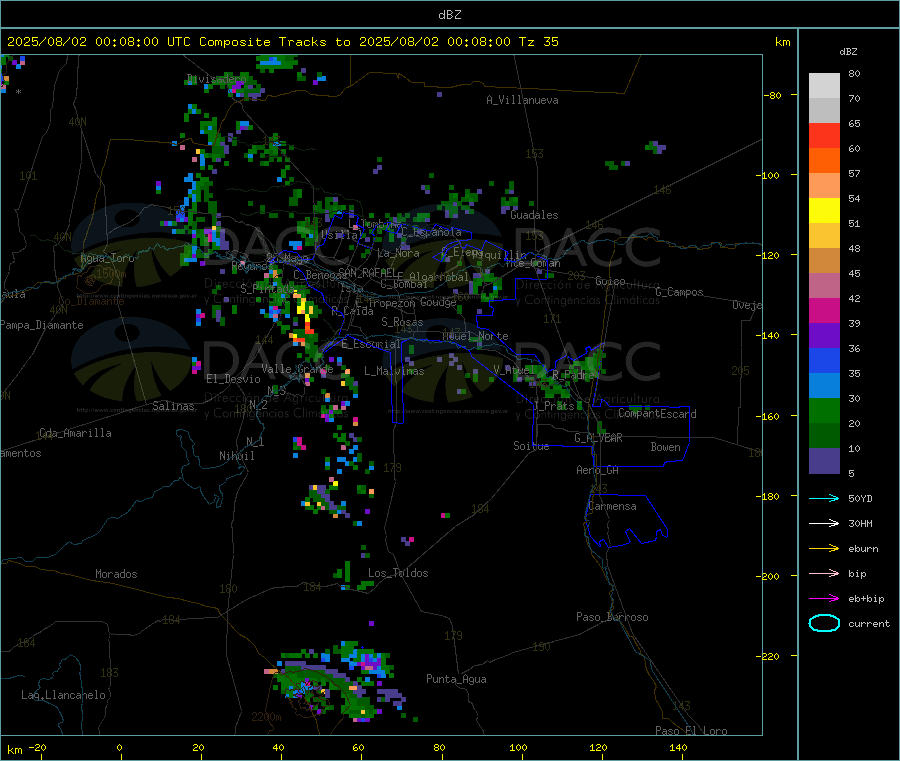
Task: Click the 140 km x-axis tick label
Action: point(678,747)
